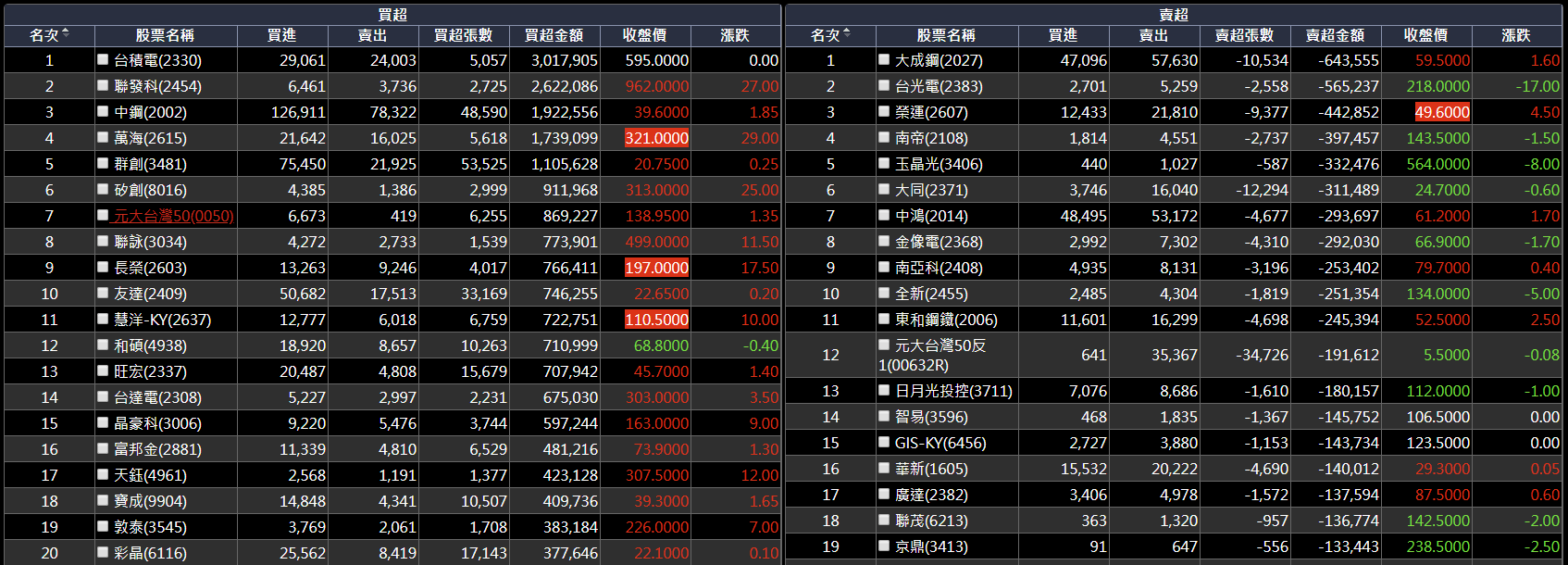Viewport: 1568px width, 565px height.
Task: Click the sort arrows beside 名次 in 買超 table
Action: click(65, 34)
